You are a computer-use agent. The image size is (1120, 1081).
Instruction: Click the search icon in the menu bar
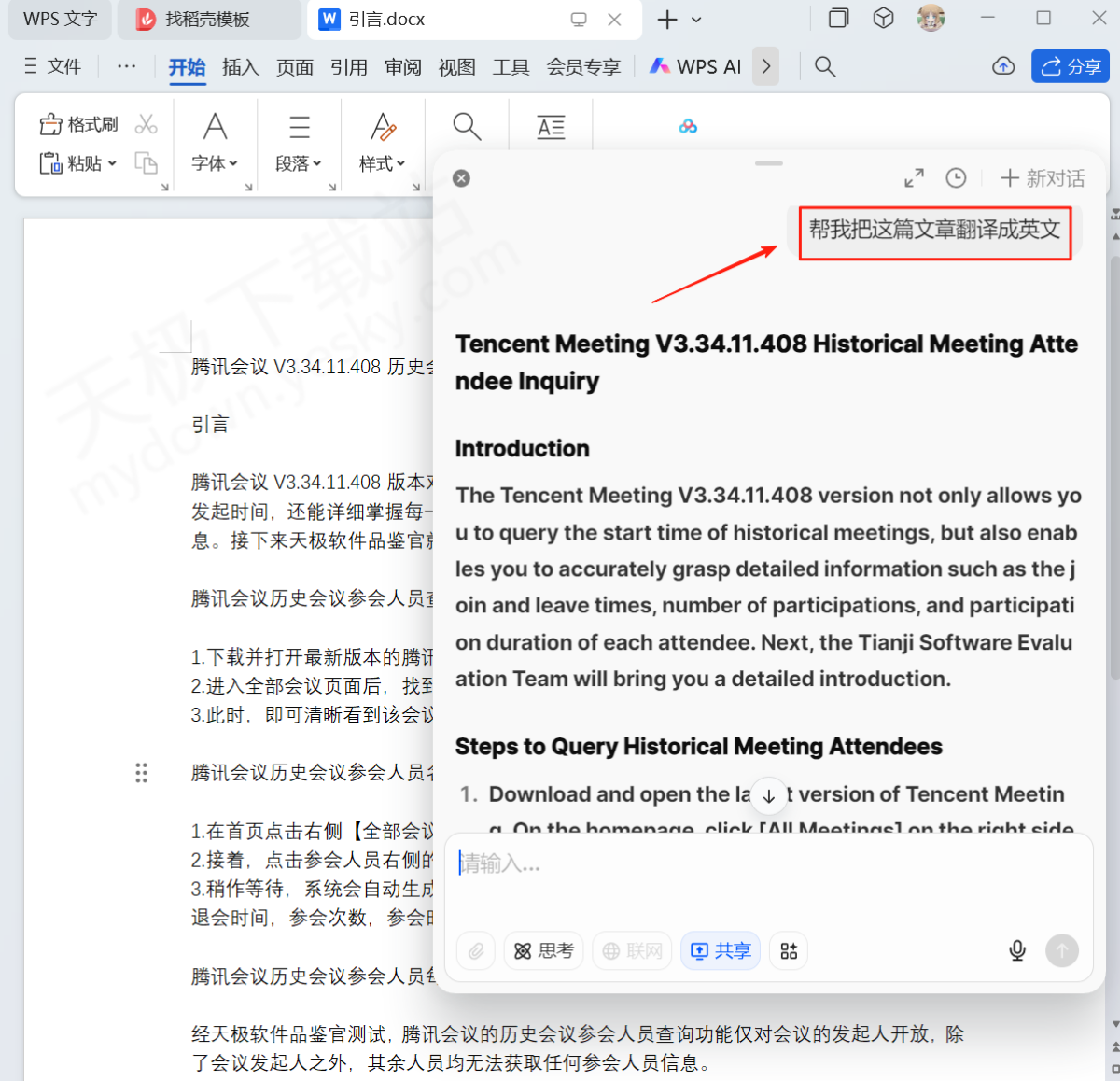(x=825, y=66)
